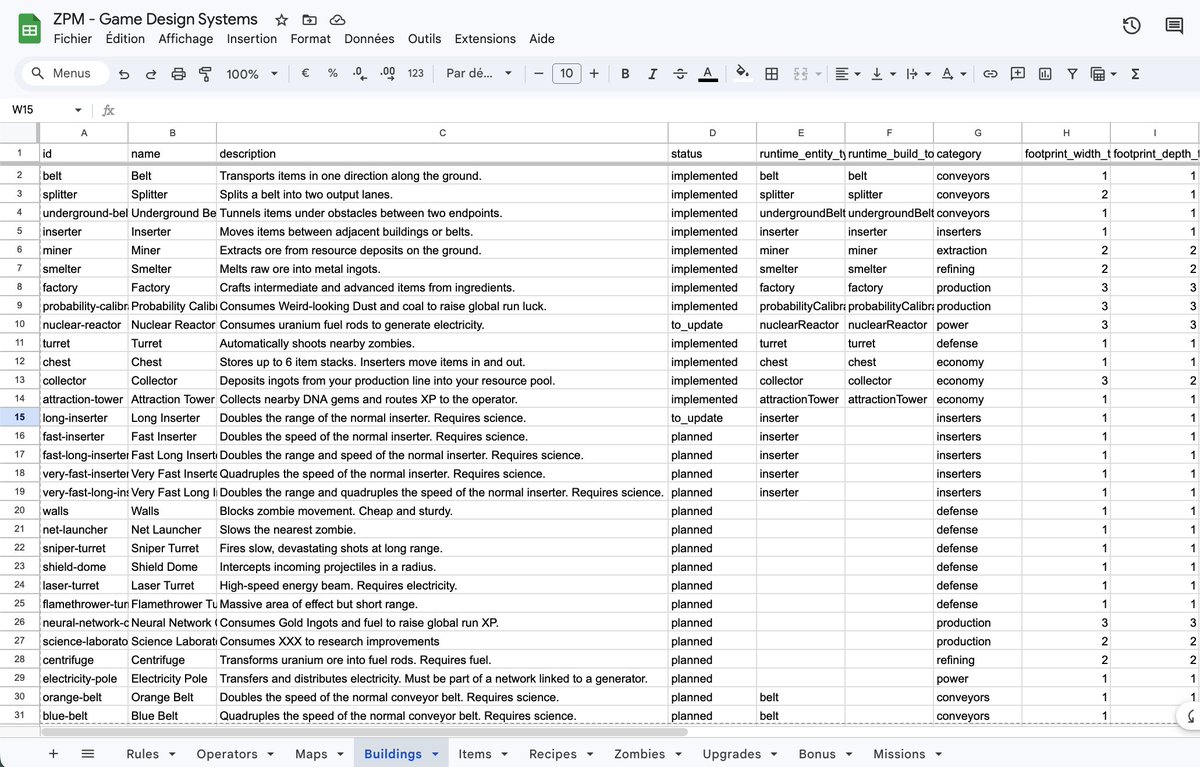Open the Aide menu
Screen dimensions: 1200x767
[x=542, y=39]
